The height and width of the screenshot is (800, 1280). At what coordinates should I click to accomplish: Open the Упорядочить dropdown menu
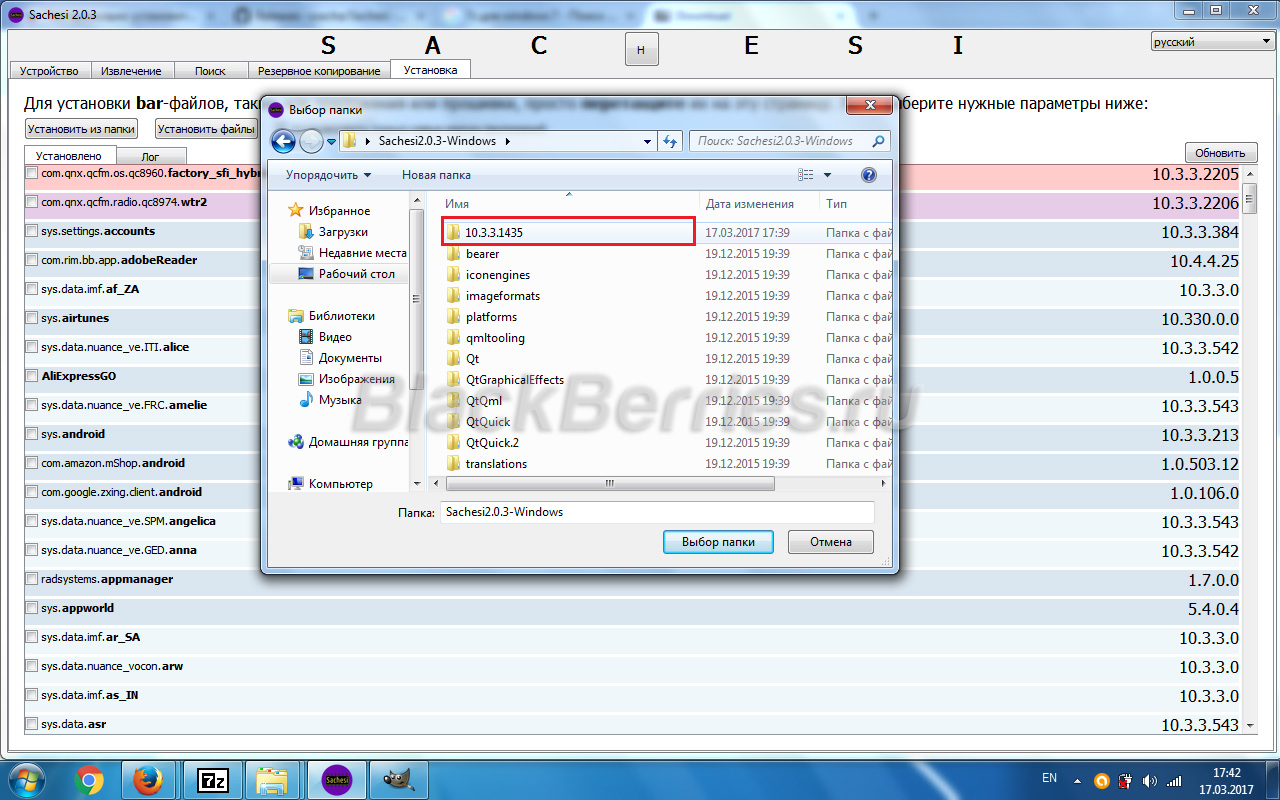point(328,175)
